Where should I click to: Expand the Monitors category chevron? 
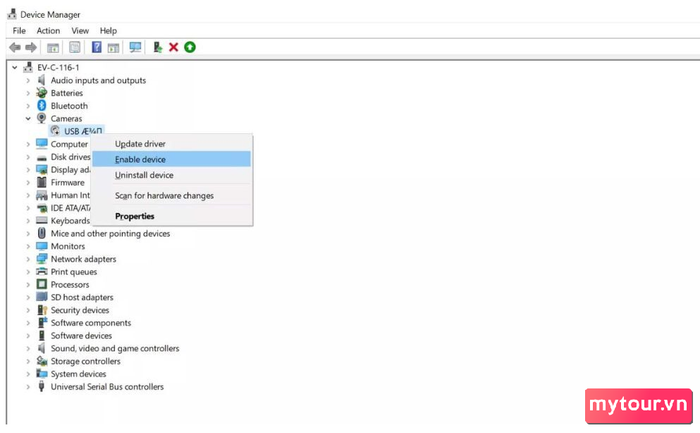(x=28, y=246)
